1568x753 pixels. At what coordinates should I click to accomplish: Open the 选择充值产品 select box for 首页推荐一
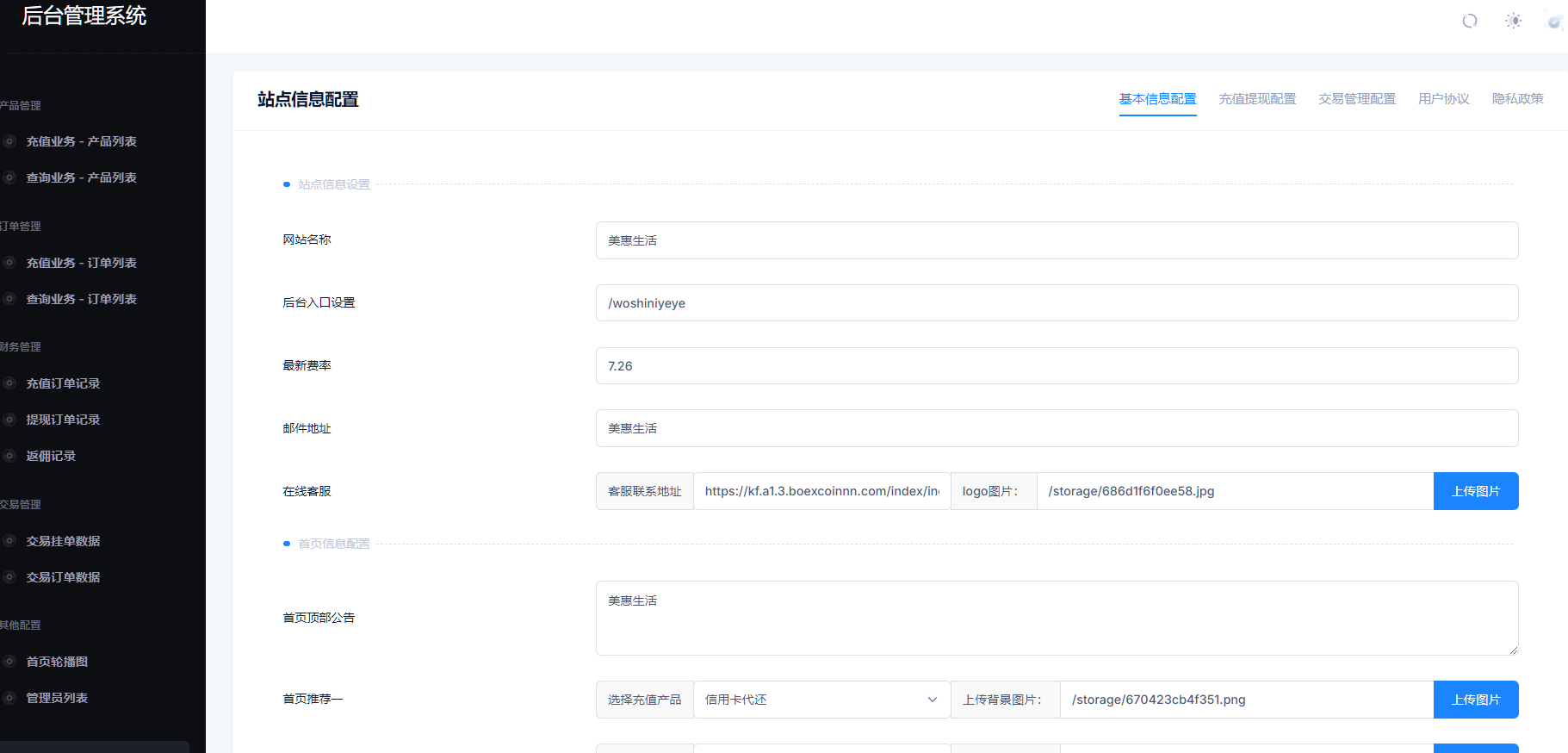821,700
